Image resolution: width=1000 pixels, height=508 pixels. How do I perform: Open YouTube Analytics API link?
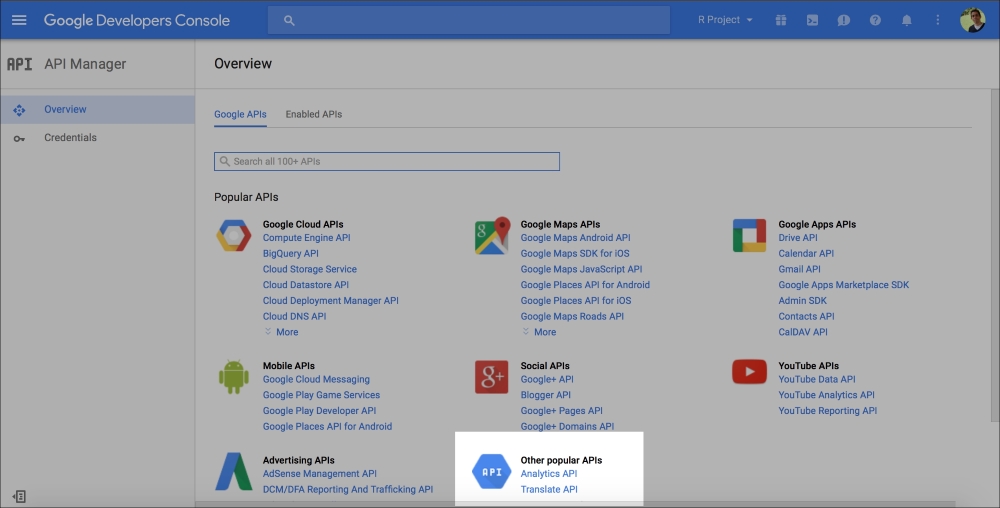(827, 395)
